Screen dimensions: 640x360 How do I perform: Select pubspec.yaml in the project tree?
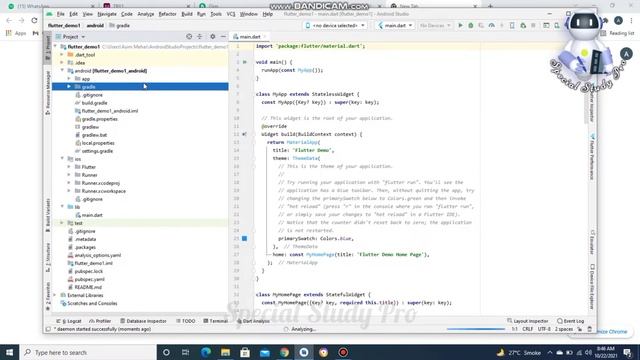pyautogui.click(x=89, y=279)
